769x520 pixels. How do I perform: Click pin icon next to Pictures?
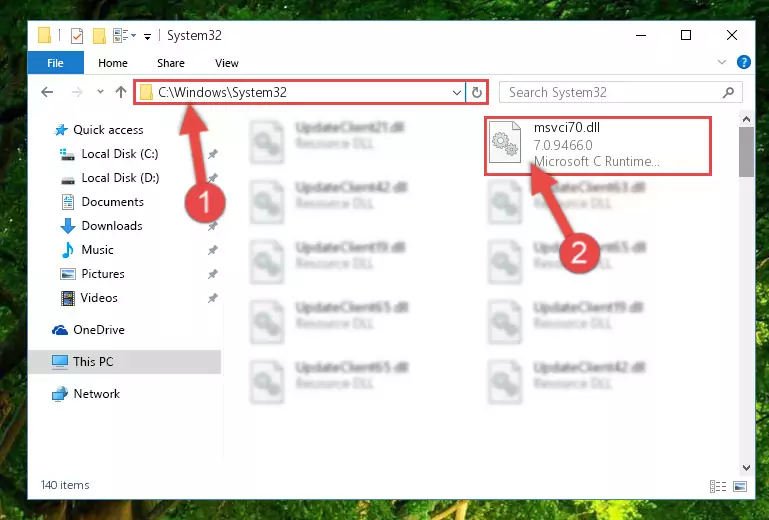coord(212,274)
